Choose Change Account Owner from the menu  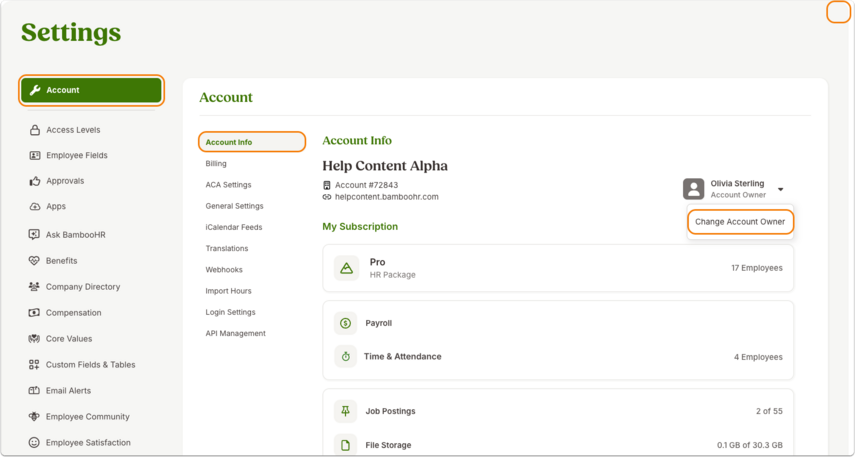[x=740, y=222]
